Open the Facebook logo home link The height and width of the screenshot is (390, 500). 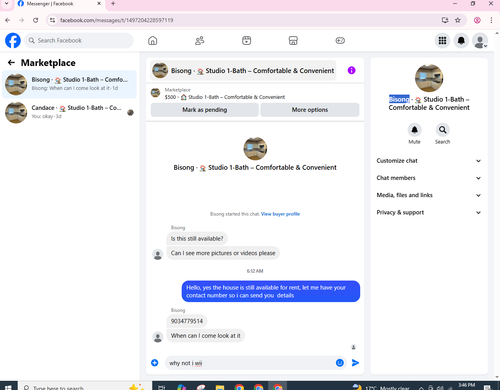13,41
